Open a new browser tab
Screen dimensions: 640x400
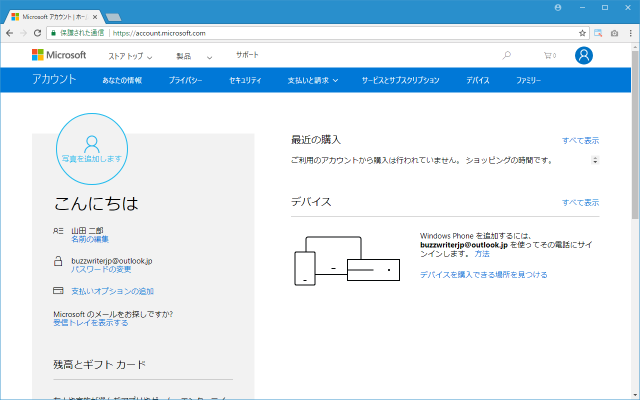click(113, 17)
